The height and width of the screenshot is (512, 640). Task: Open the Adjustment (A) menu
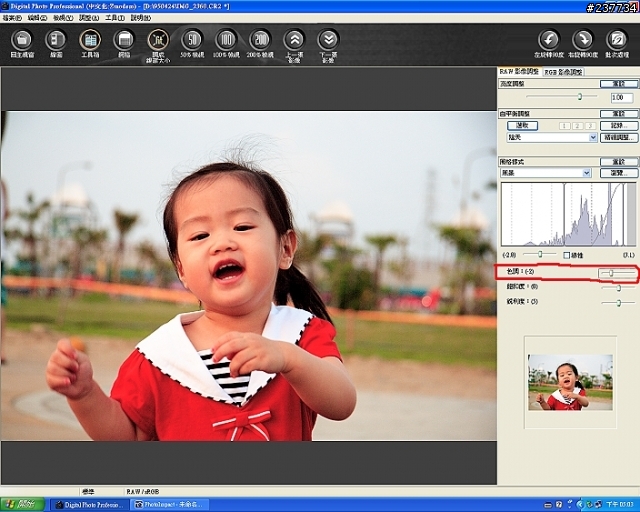click(89, 18)
